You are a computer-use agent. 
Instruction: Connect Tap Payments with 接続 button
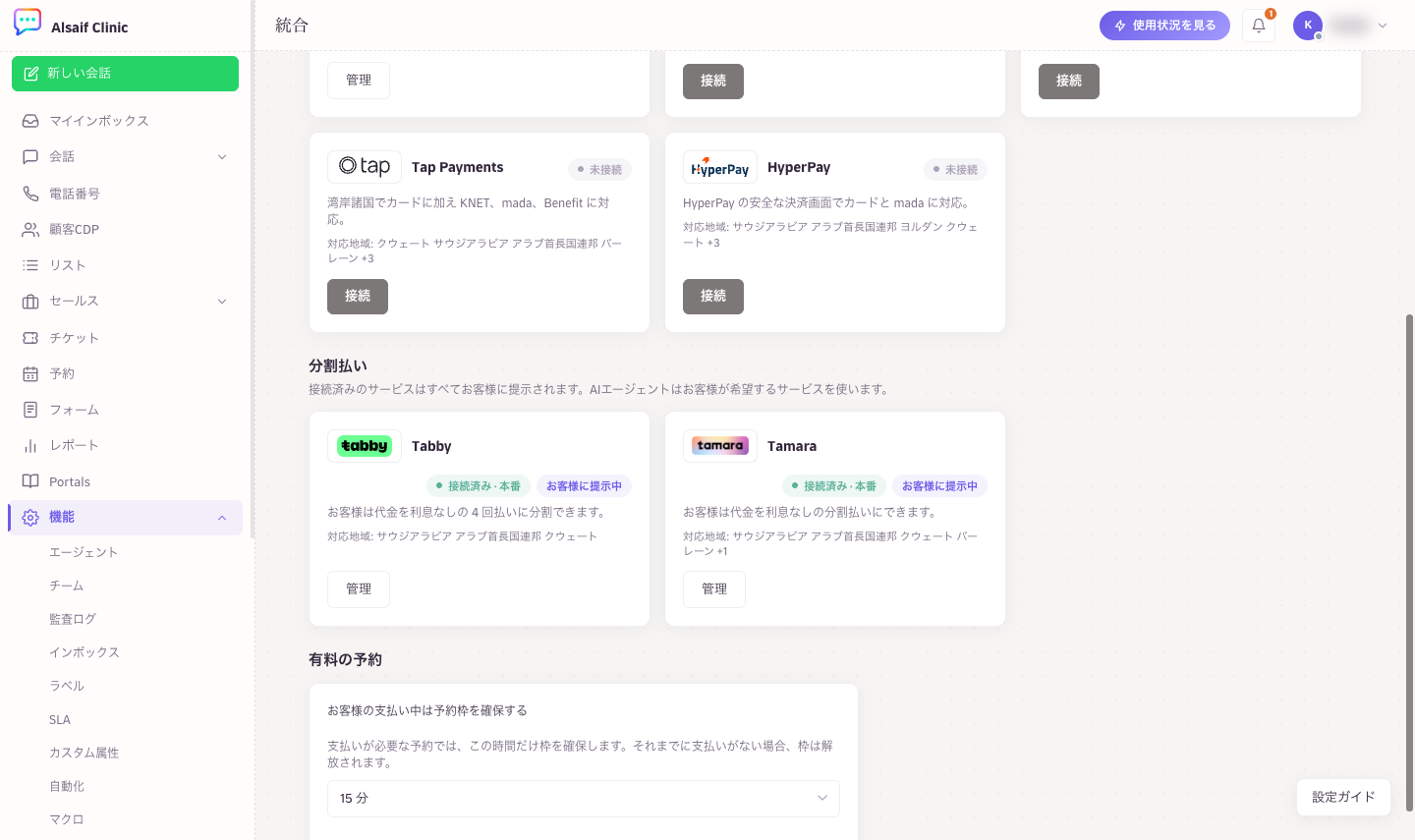[358, 297]
